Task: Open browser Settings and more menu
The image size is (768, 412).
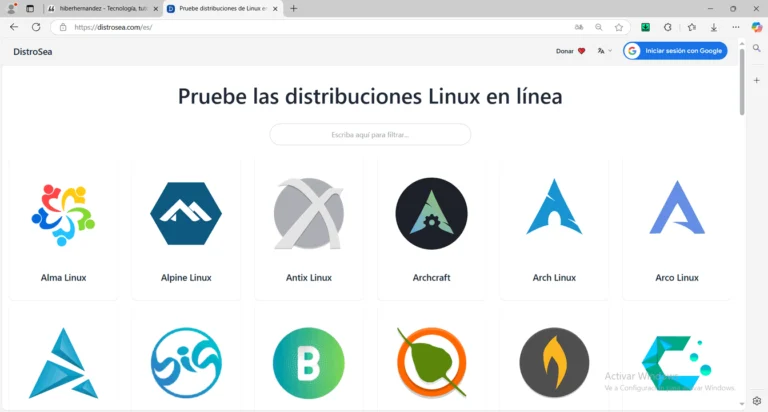Action: tap(736, 27)
